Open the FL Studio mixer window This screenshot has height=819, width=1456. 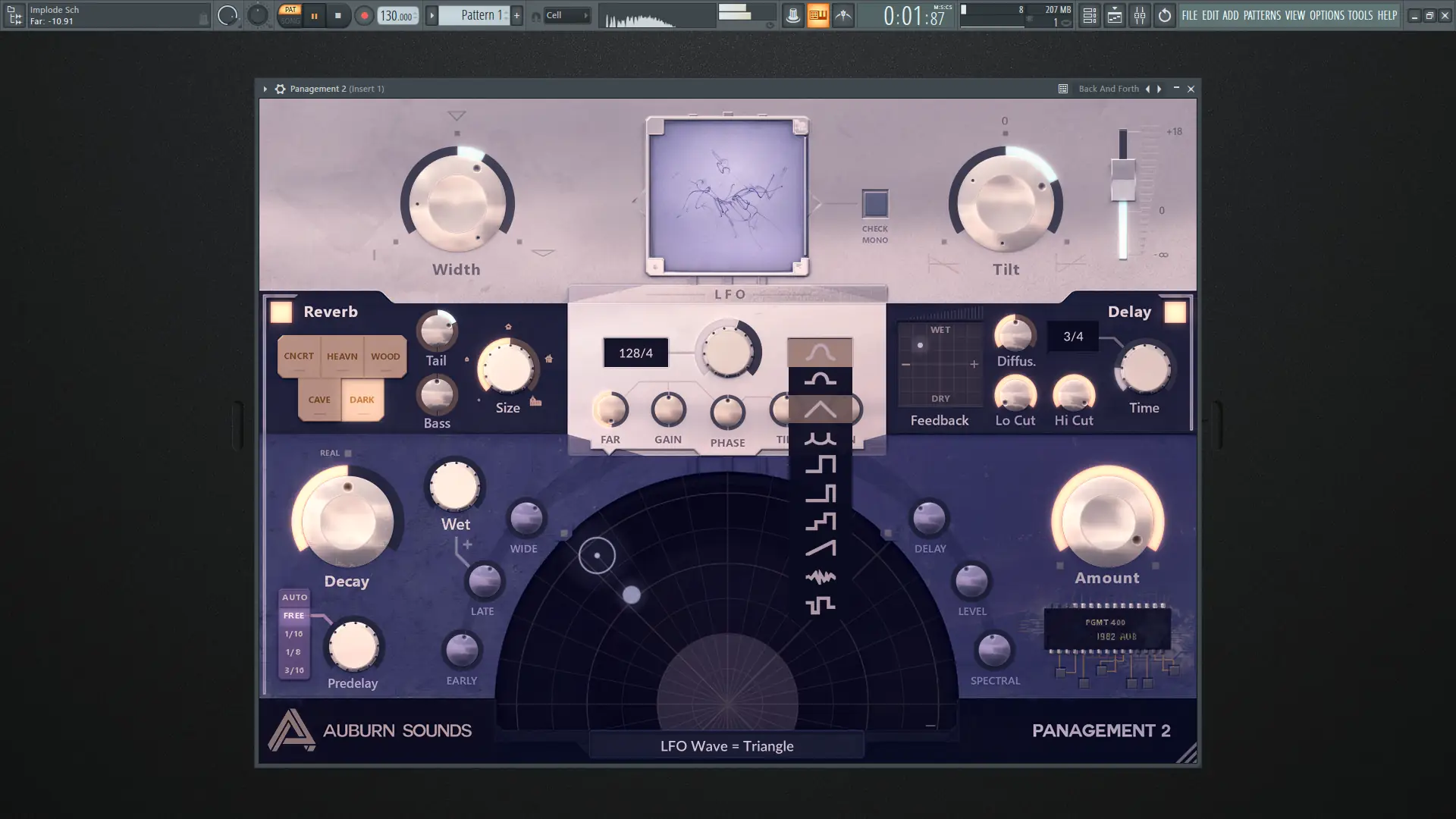pyautogui.click(x=1139, y=15)
